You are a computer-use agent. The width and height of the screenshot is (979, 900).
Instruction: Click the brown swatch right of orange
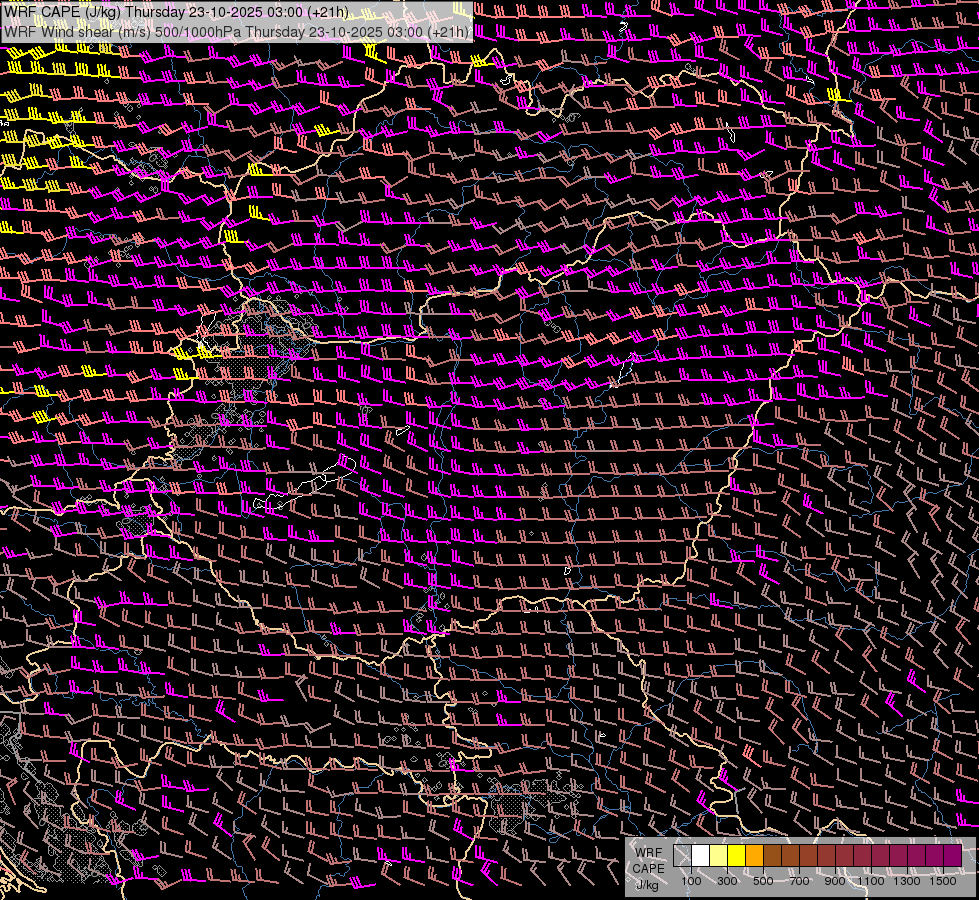pyautogui.click(x=773, y=855)
